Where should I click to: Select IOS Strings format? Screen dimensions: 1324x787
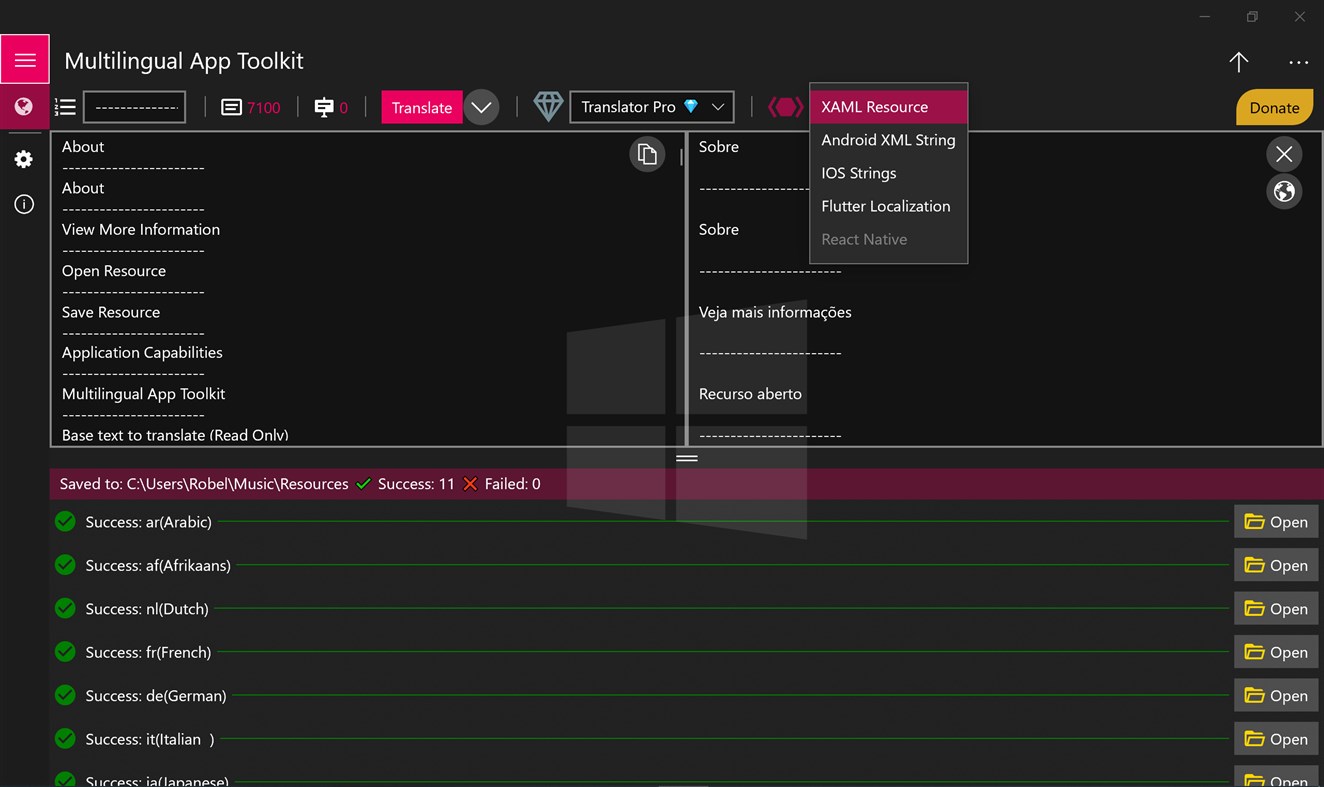point(888,173)
